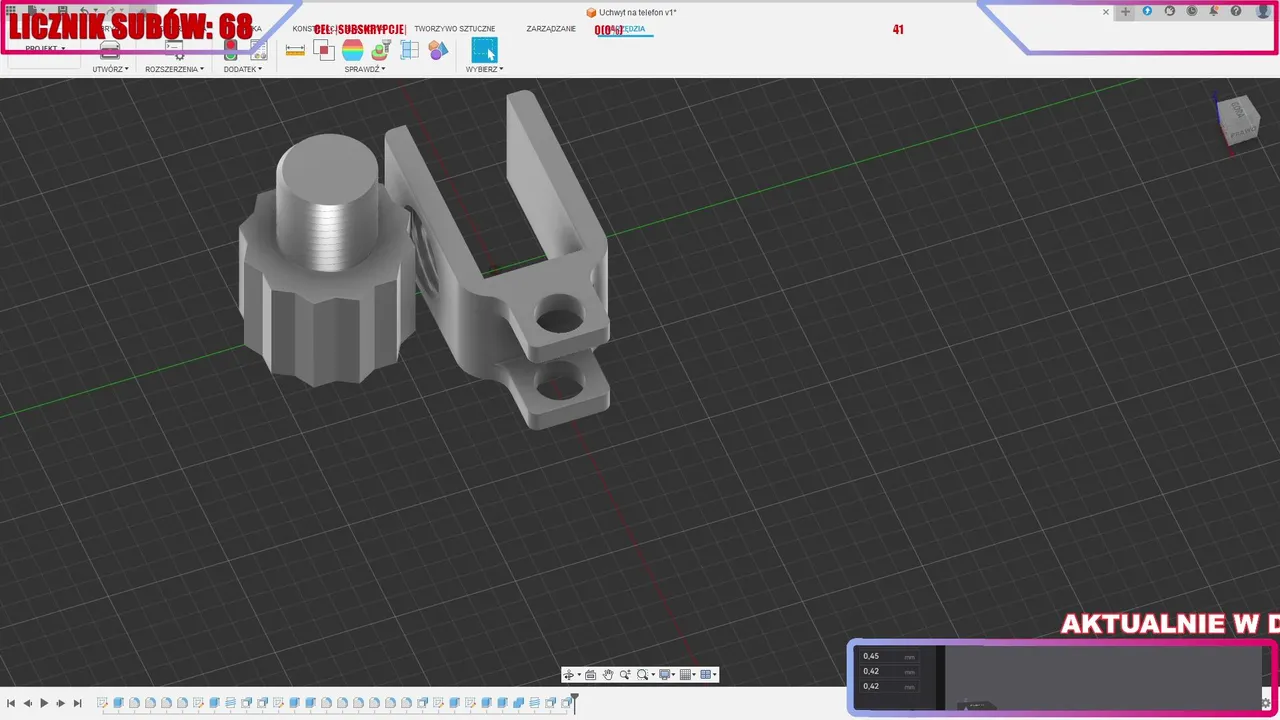Screen dimensions: 1280x720
Task: Expand the ROZSZERZENIA dropdown
Action: 174,69
